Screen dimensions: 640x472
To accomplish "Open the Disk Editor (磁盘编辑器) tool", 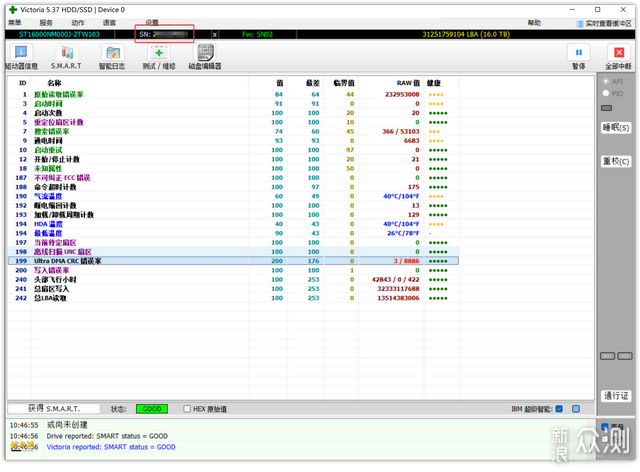I will coord(205,57).
